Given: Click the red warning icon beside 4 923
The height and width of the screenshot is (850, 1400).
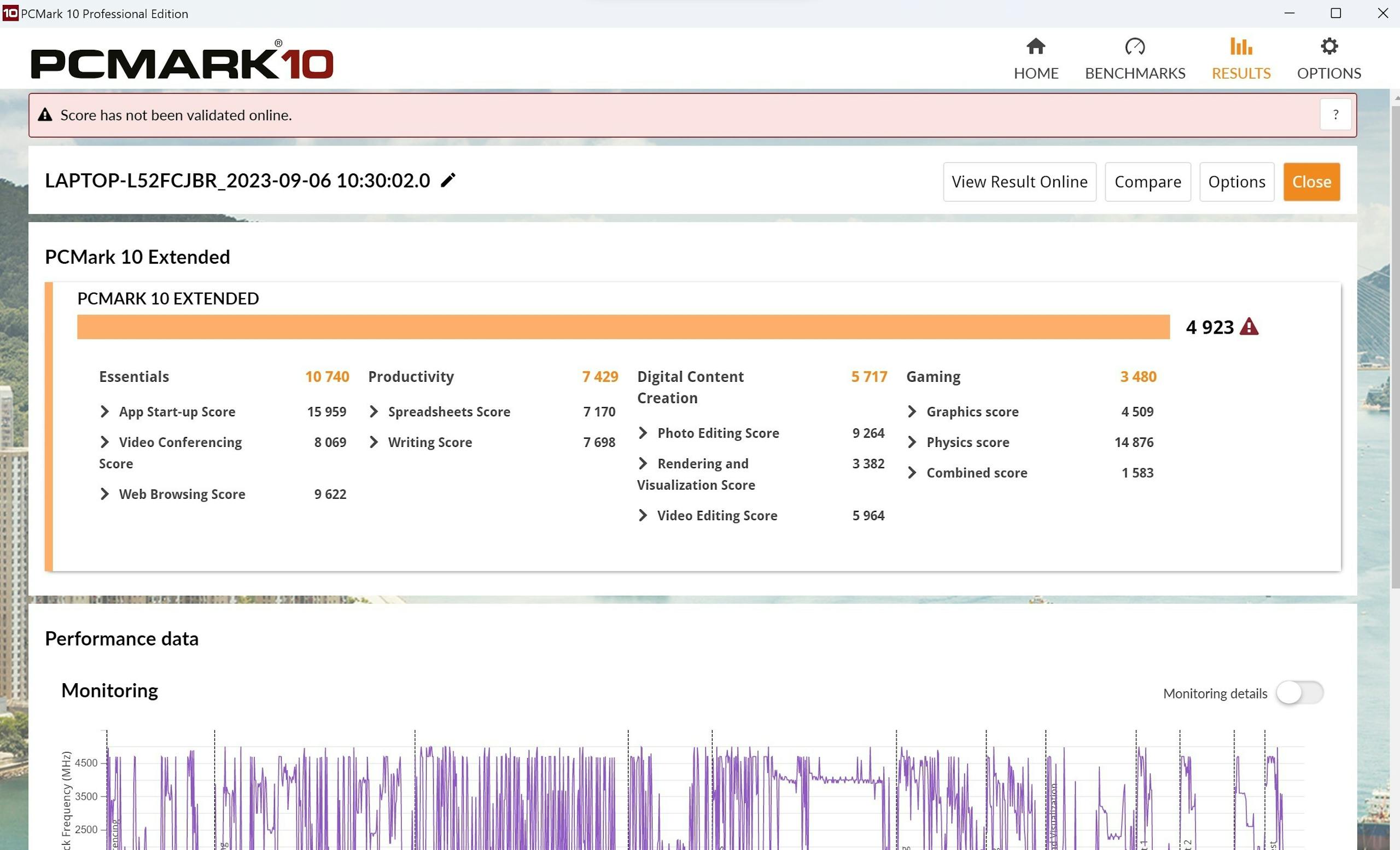Looking at the screenshot, I should point(1249,327).
